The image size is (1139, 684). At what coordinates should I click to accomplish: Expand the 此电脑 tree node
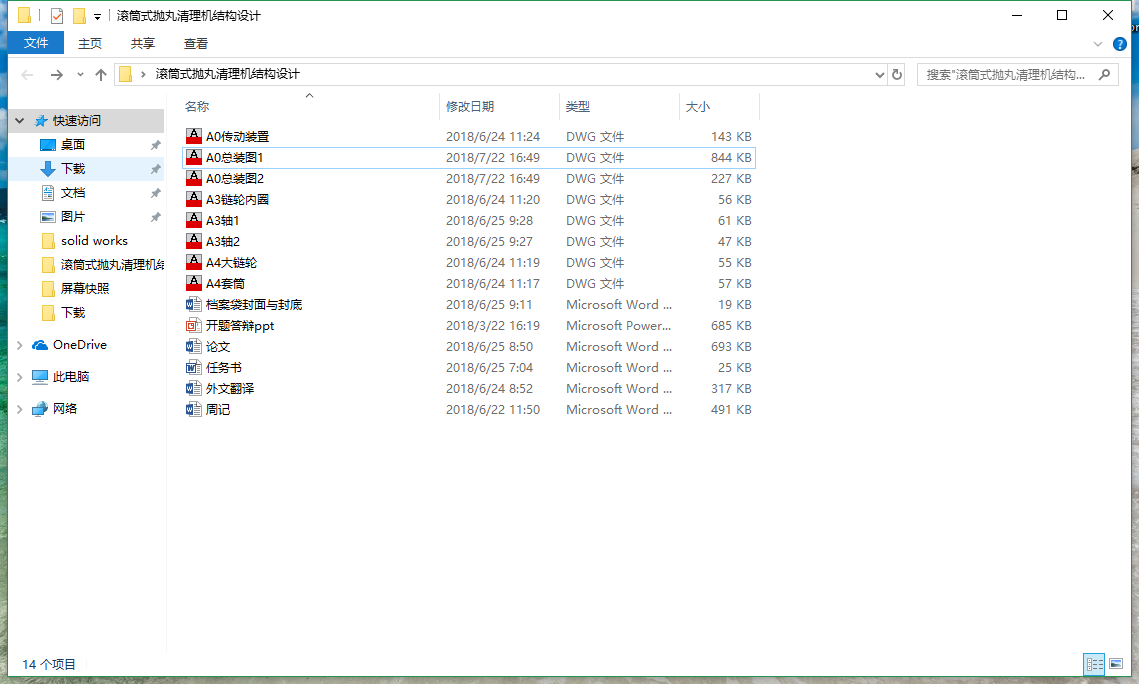point(20,377)
